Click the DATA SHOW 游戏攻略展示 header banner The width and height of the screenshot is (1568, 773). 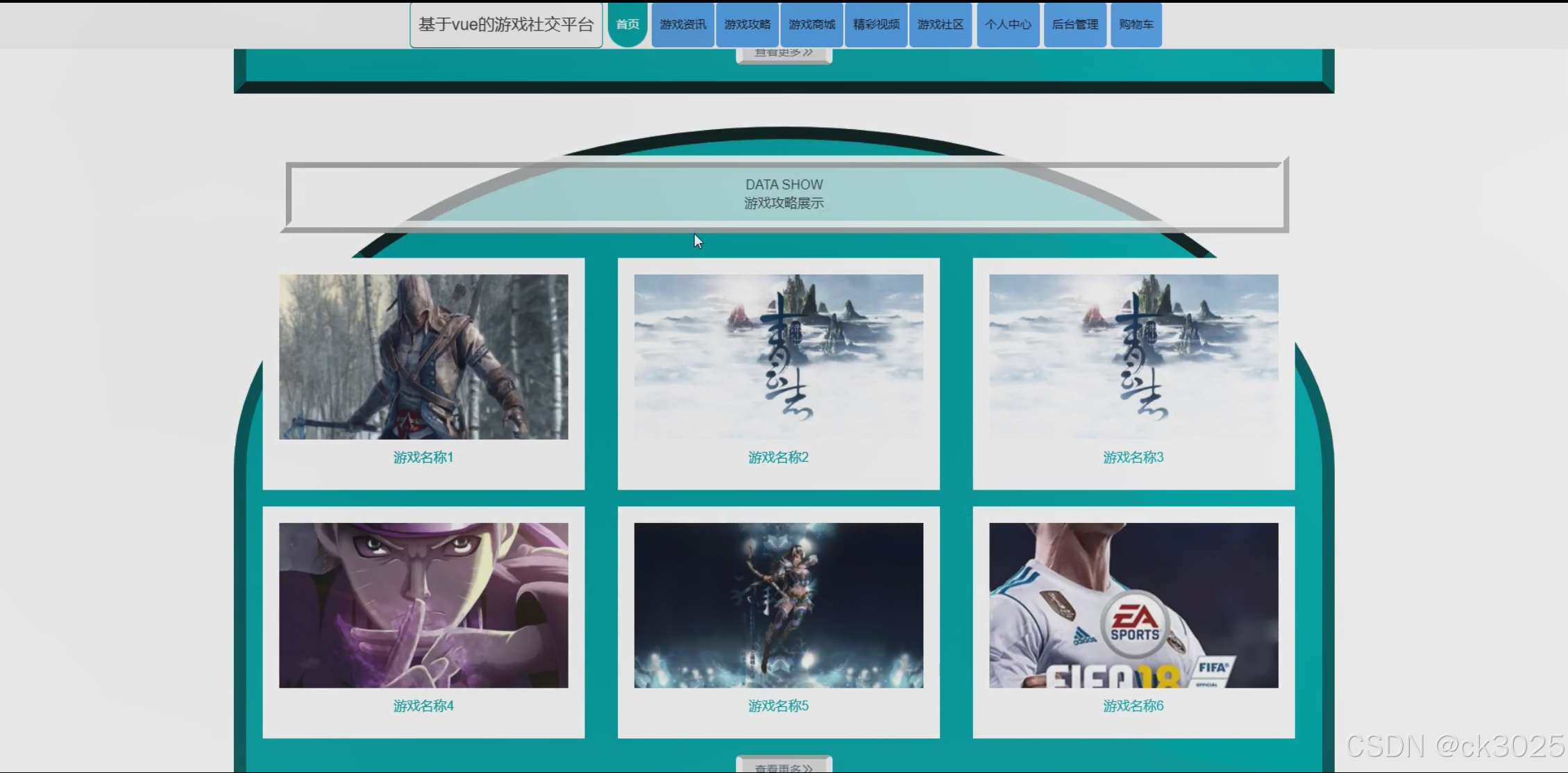pyautogui.click(x=784, y=194)
